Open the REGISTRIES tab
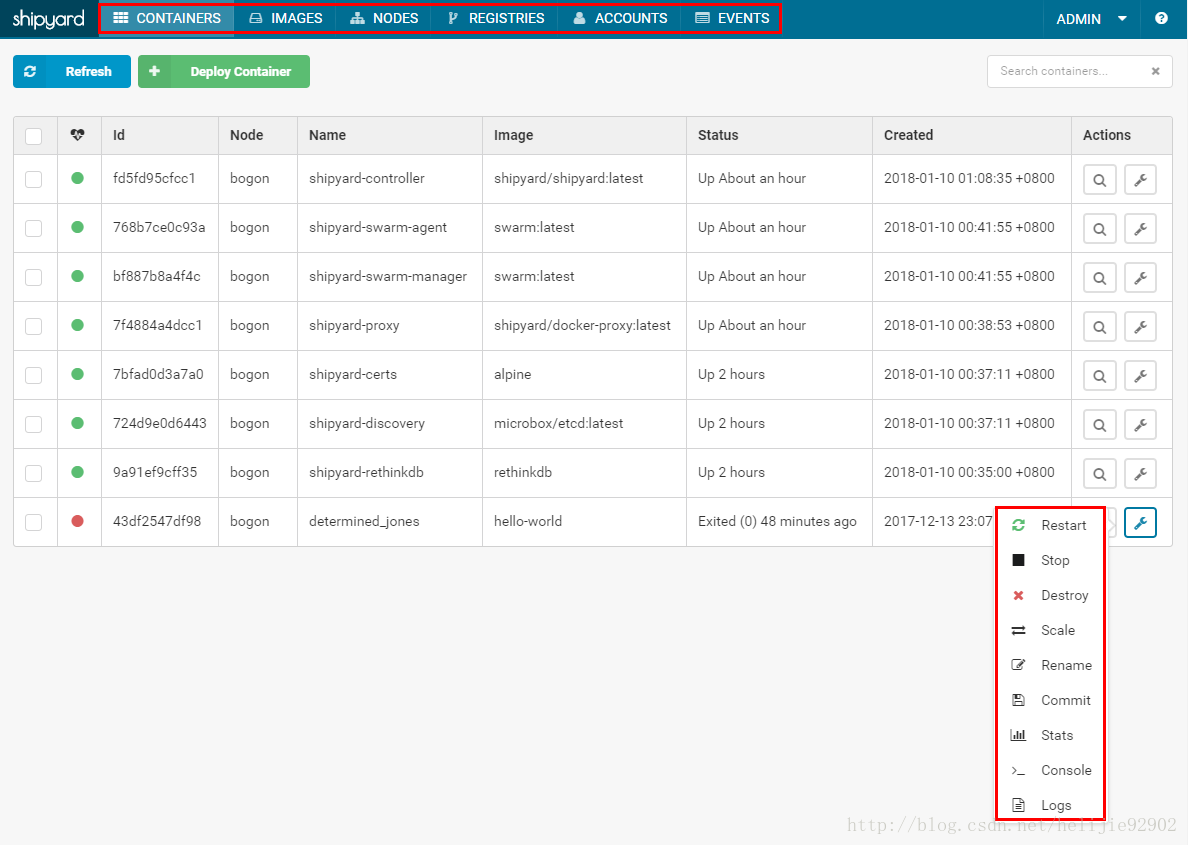 [x=496, y=18]
